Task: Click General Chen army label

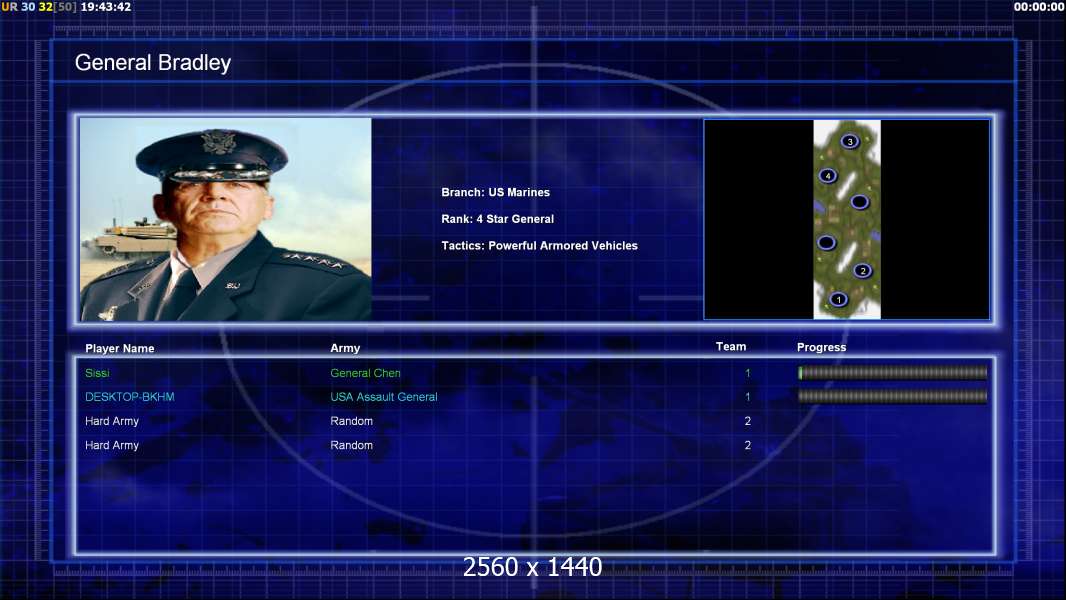Action: pyautogui.click(x=365, y=373)
